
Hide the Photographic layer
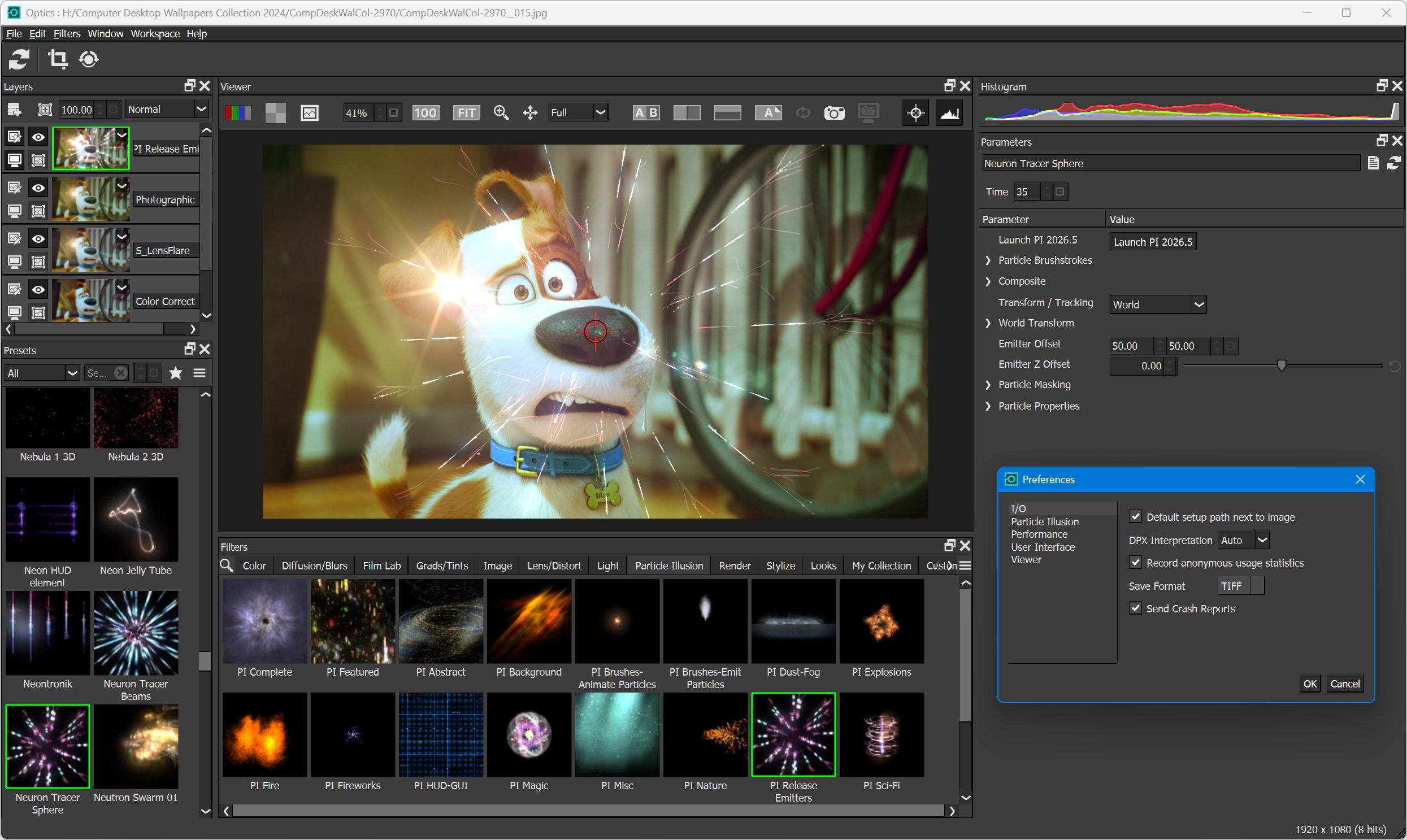38,188
